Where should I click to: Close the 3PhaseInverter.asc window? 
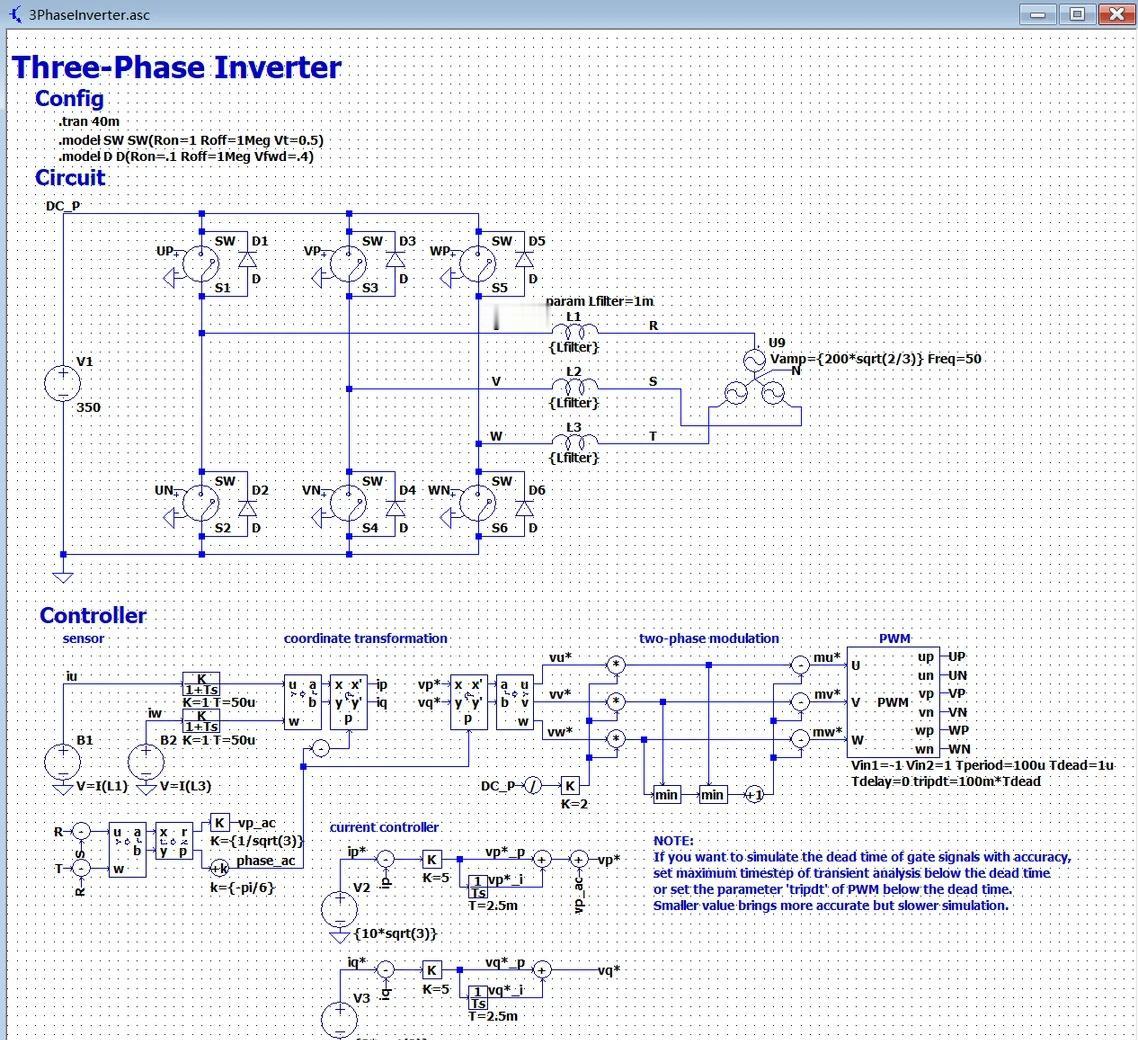click(1116, 14)
